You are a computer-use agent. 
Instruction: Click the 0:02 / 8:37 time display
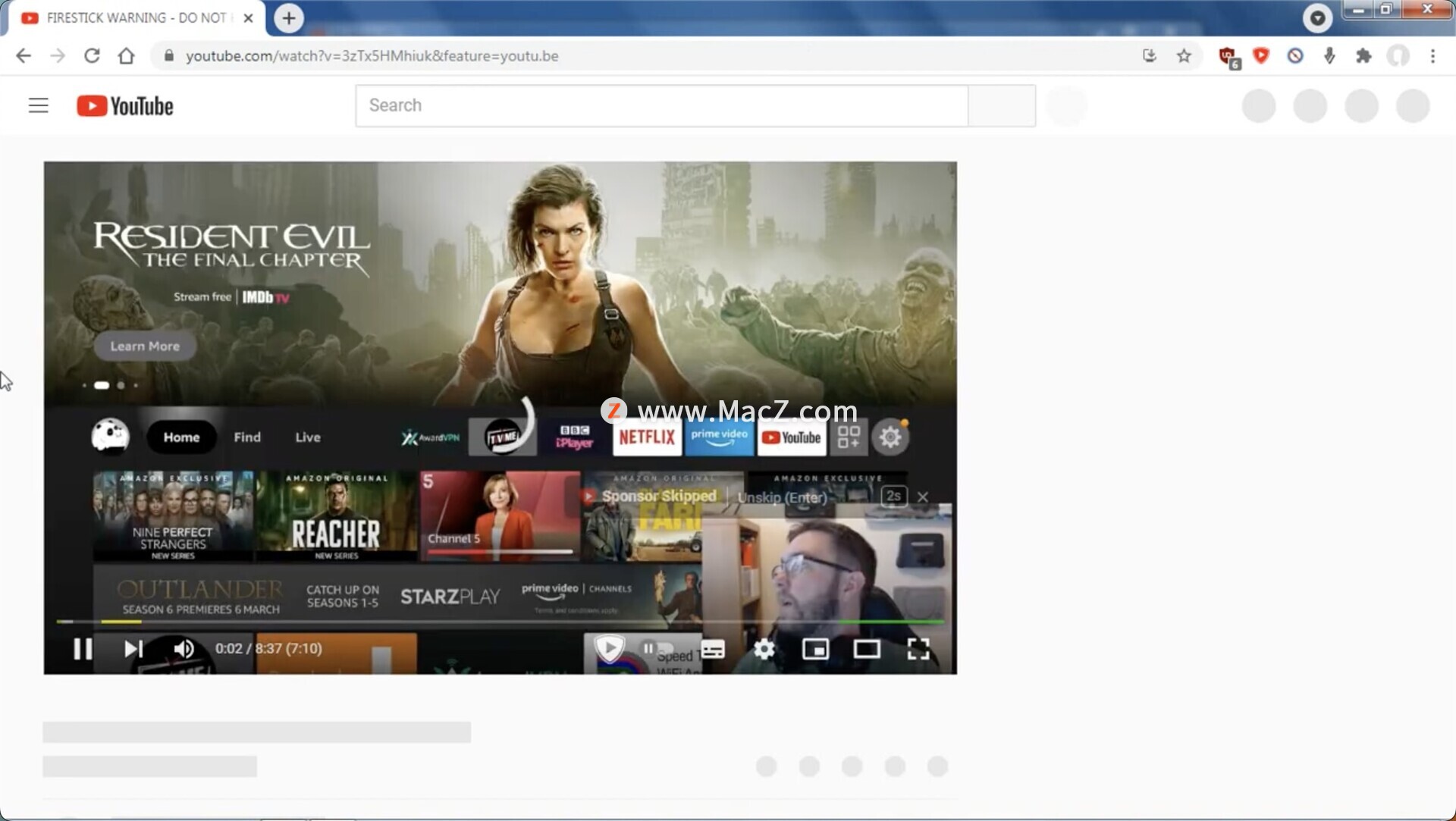click(268, 649)
